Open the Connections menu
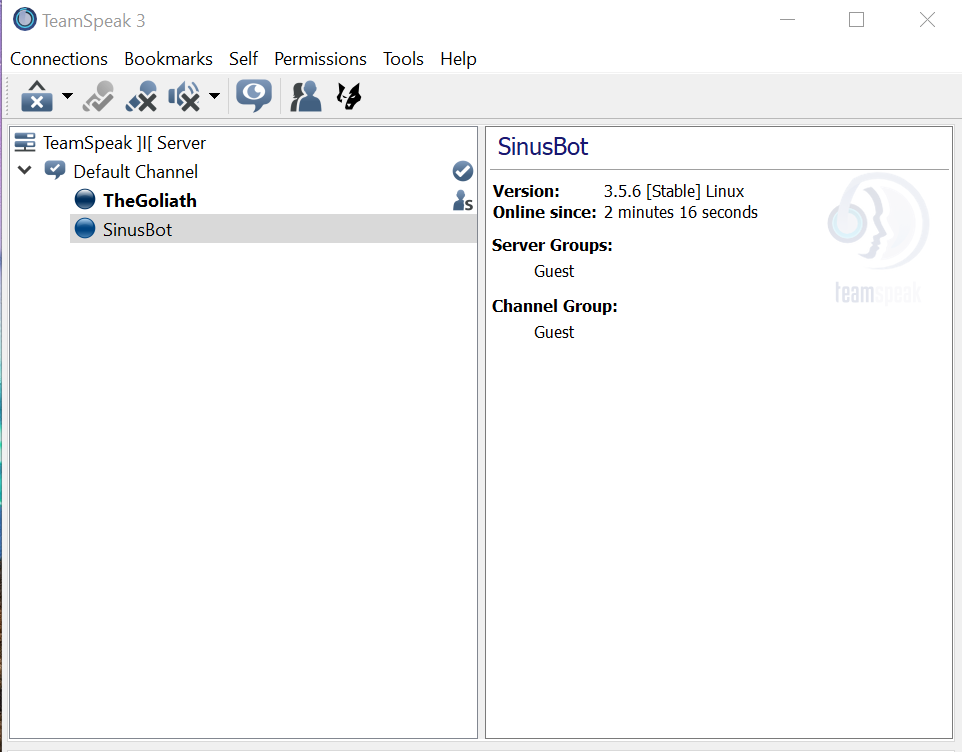 point(59,59)
